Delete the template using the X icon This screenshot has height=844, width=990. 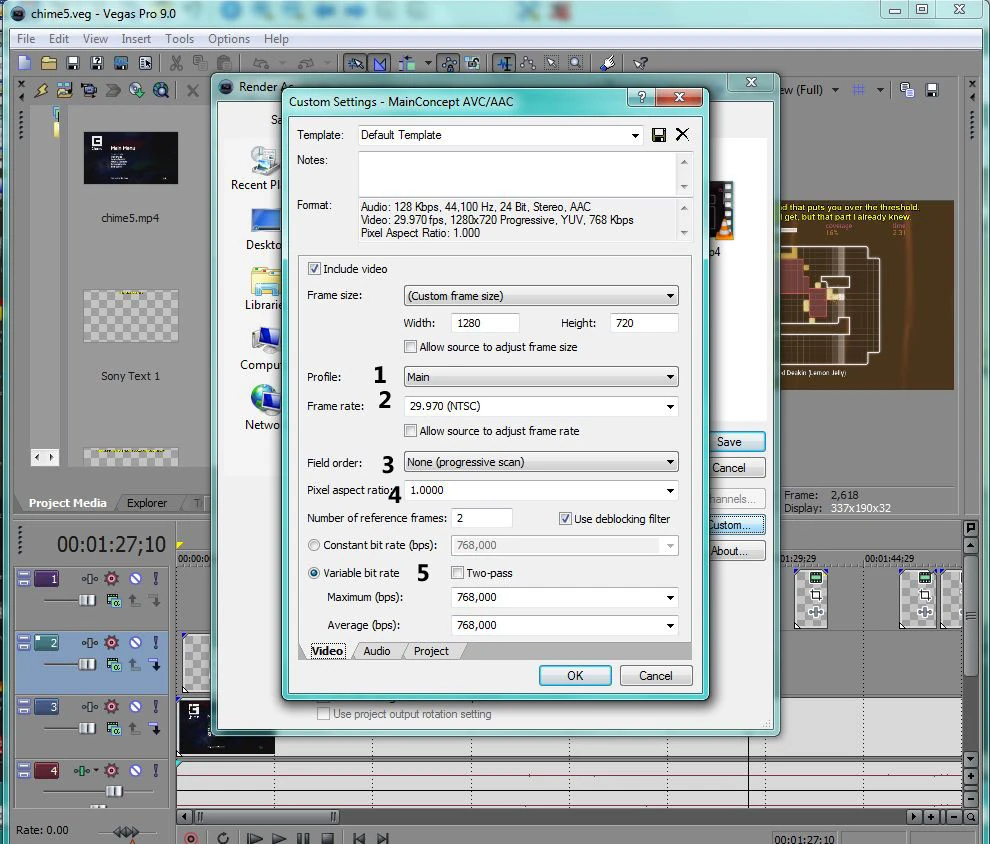pyautogui.click(x=682, y=135)
